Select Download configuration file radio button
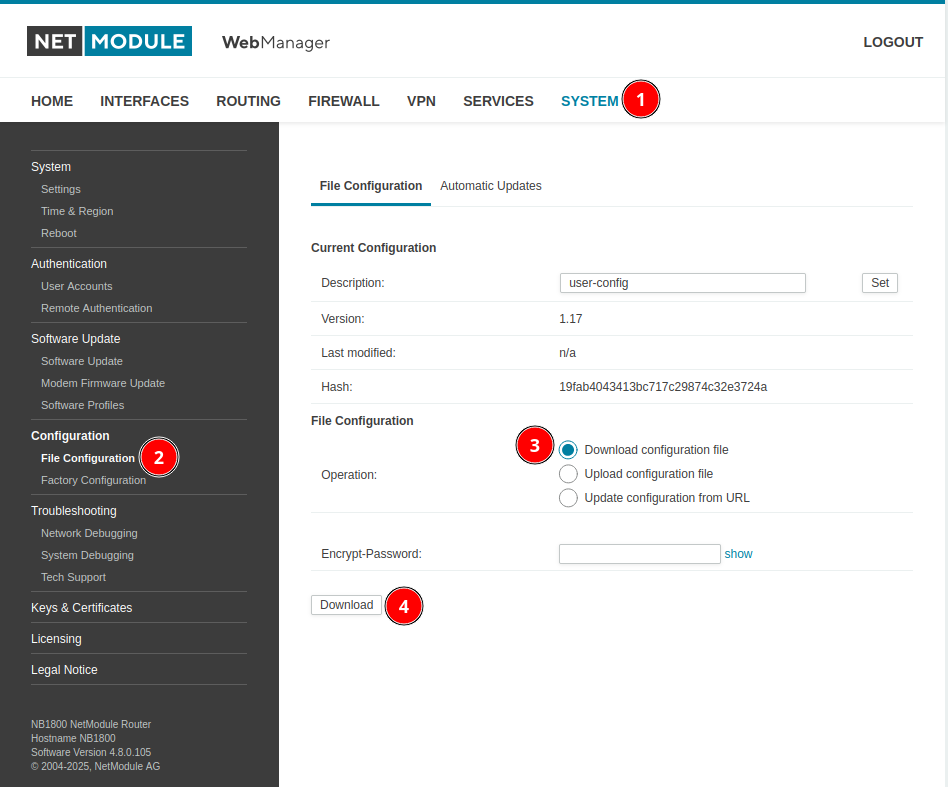The height and width of the screenshot is (787, 948). coord(568,450)
